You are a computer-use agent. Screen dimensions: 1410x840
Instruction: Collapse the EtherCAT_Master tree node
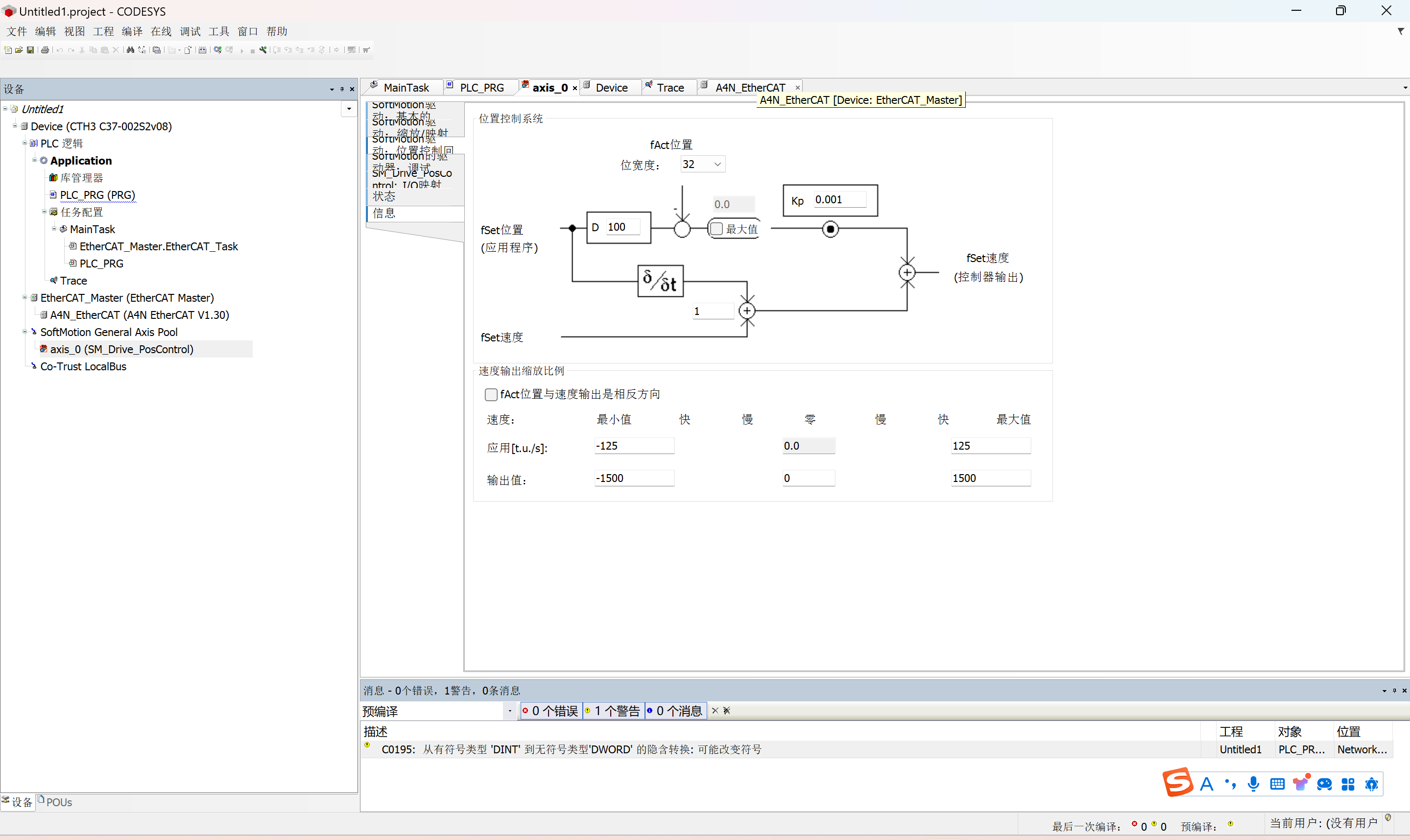[25, 297]
